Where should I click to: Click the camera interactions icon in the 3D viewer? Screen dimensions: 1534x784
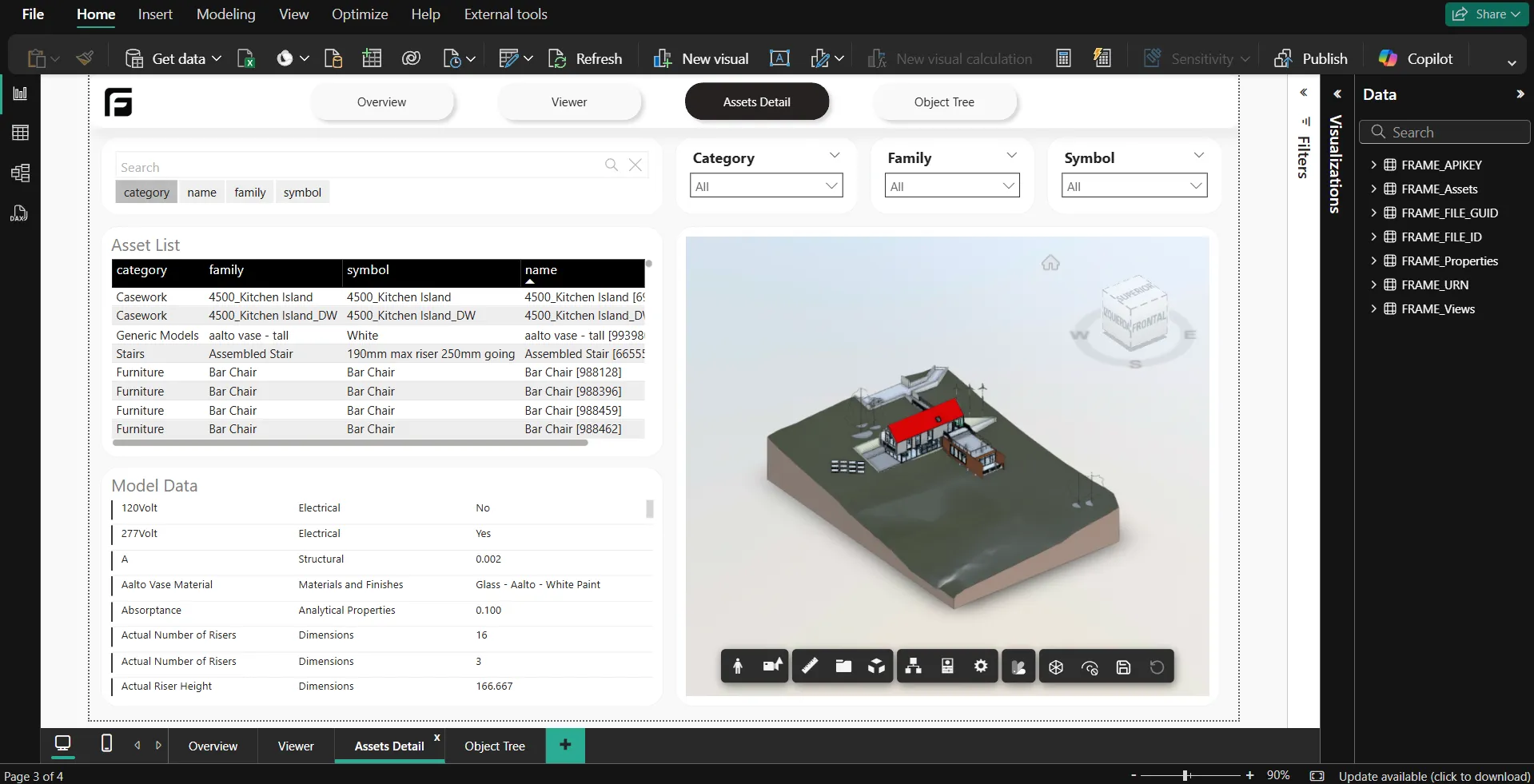click(x=772, y=667)
